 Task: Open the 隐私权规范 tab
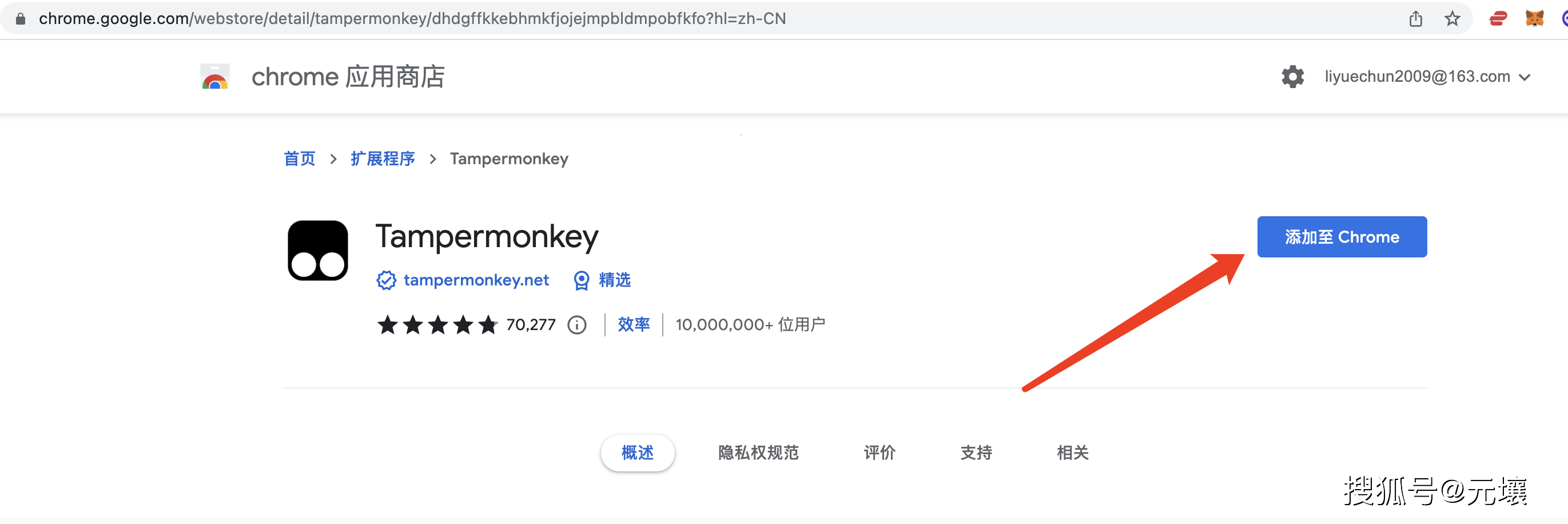tap(758, 453)
